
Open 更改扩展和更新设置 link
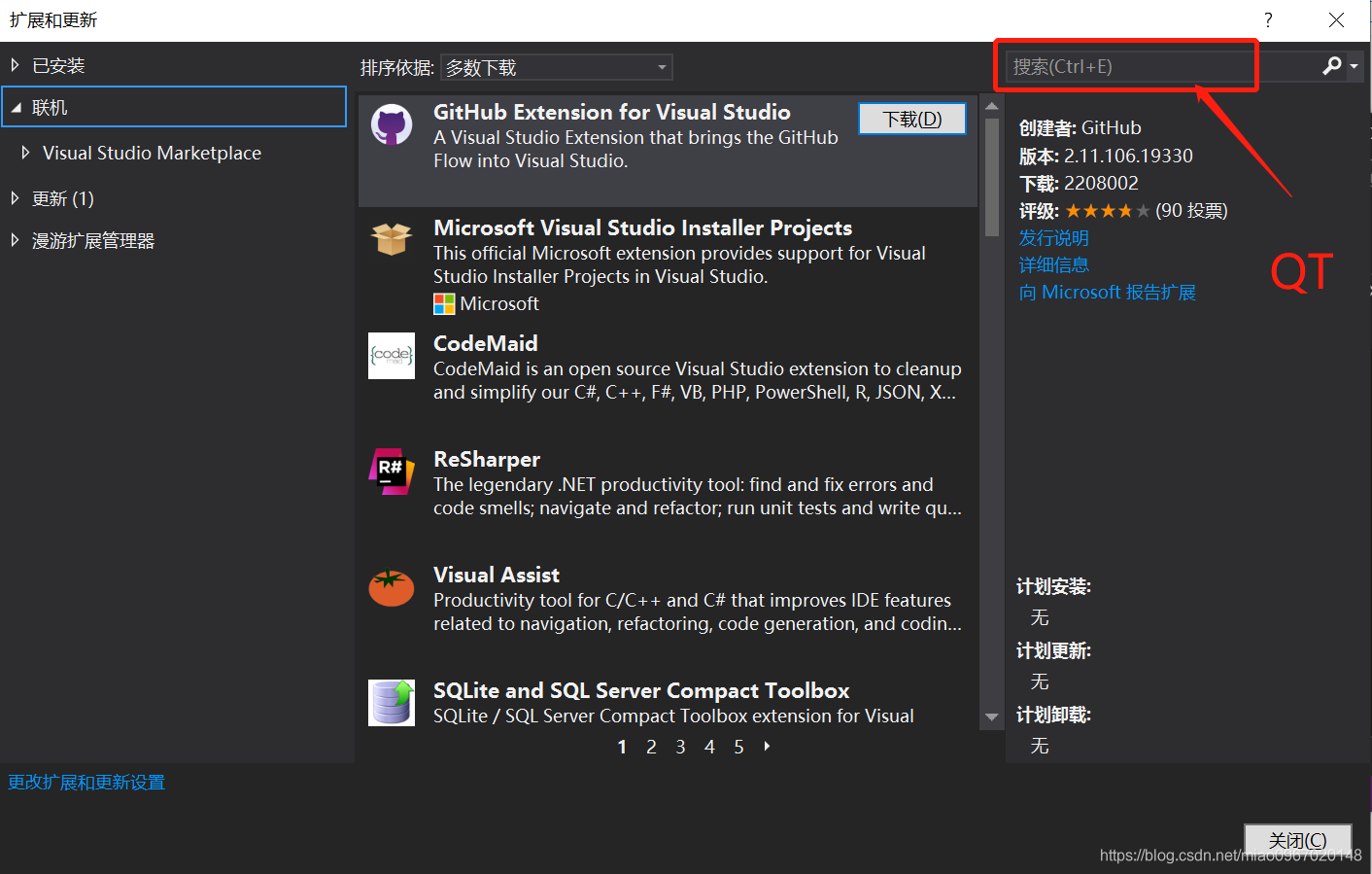[86, 783]
